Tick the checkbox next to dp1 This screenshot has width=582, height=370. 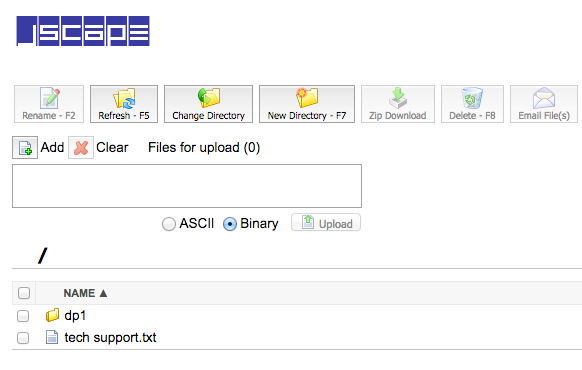click(23, 316)
